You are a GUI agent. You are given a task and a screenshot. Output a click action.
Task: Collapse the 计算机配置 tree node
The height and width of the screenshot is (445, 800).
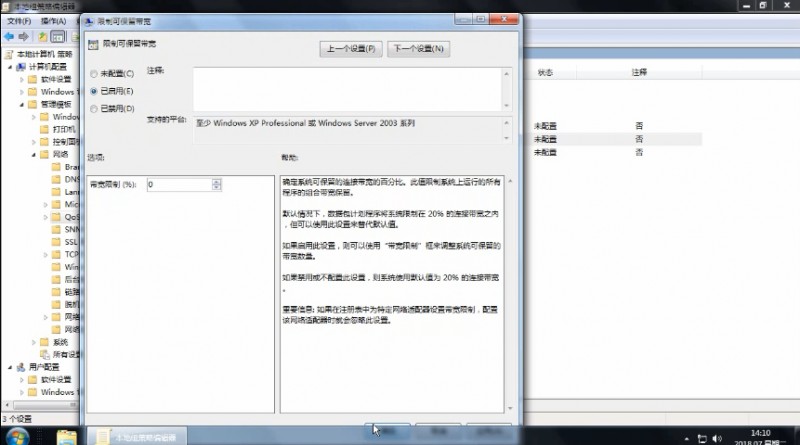[x=10, y=67]
